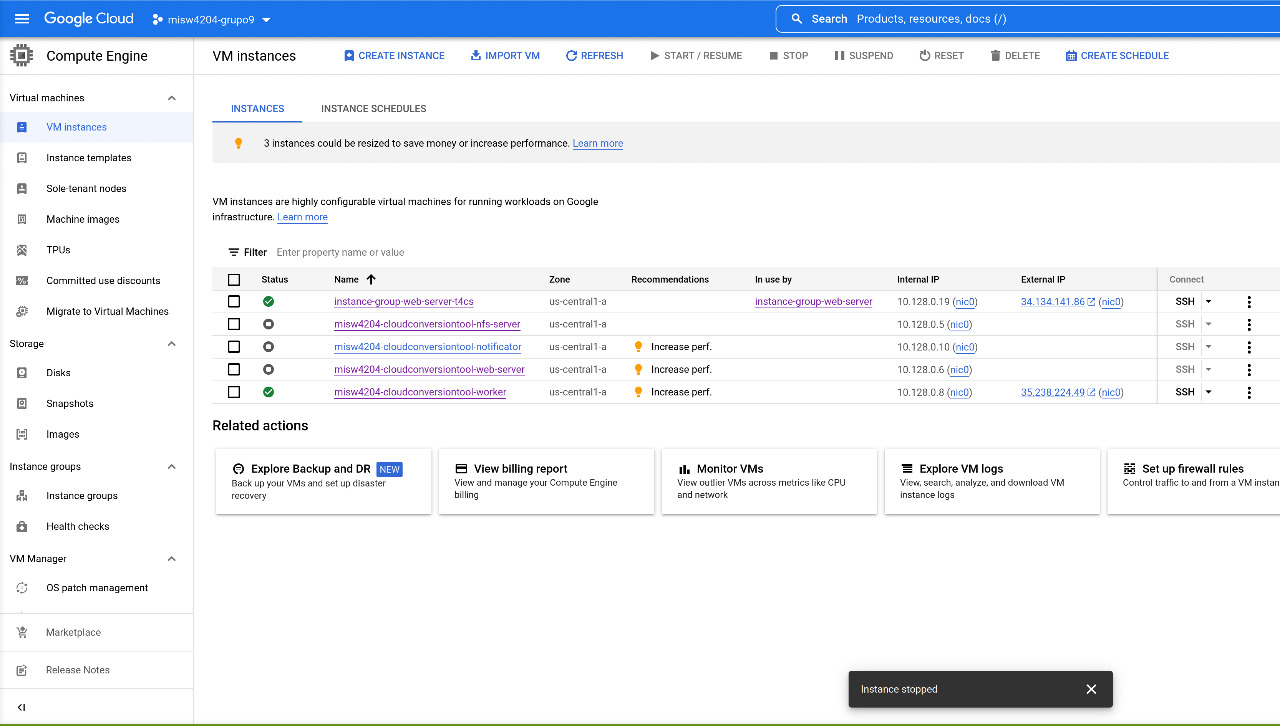Refresh the VM instances list
1280x726 pixels.
point(594,55)
